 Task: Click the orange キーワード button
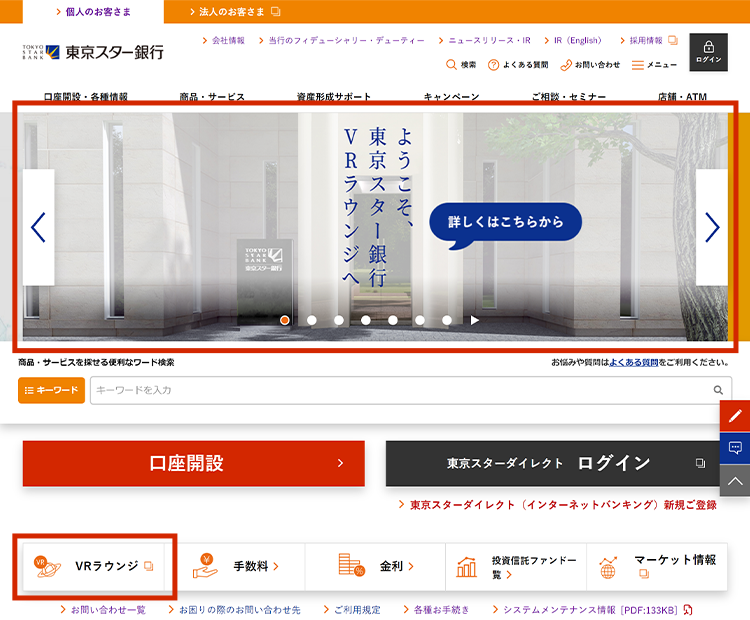[x=52, y=390]
